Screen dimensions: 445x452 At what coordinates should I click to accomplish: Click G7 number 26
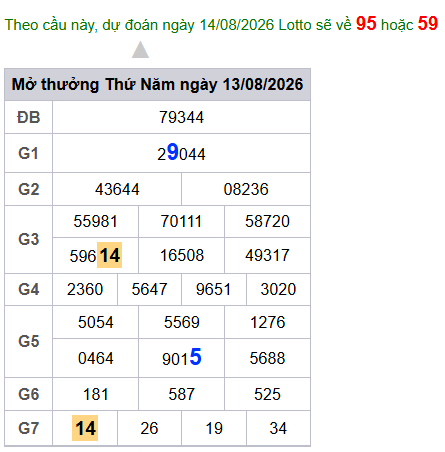click(149, 428)
